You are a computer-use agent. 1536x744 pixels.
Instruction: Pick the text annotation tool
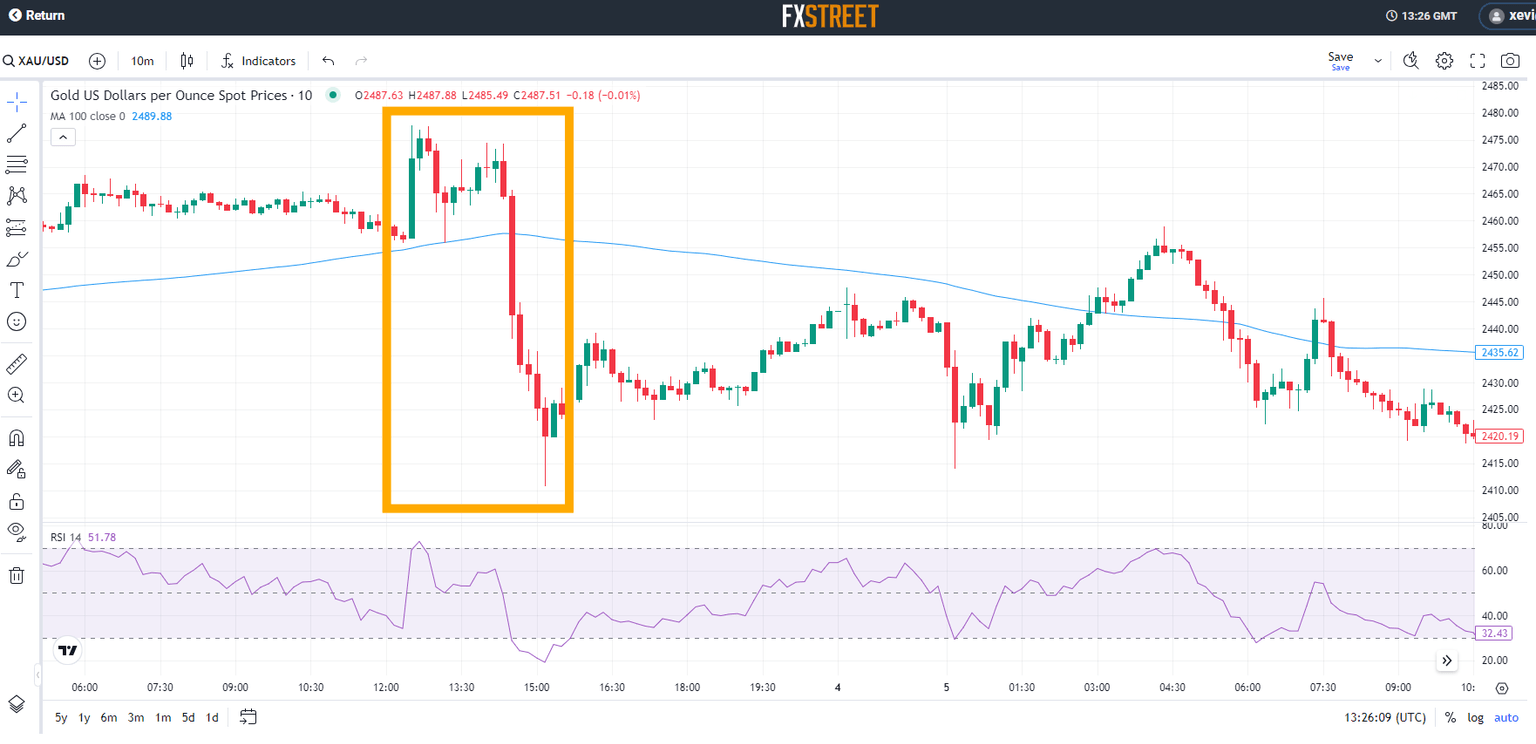click(16, 290)
